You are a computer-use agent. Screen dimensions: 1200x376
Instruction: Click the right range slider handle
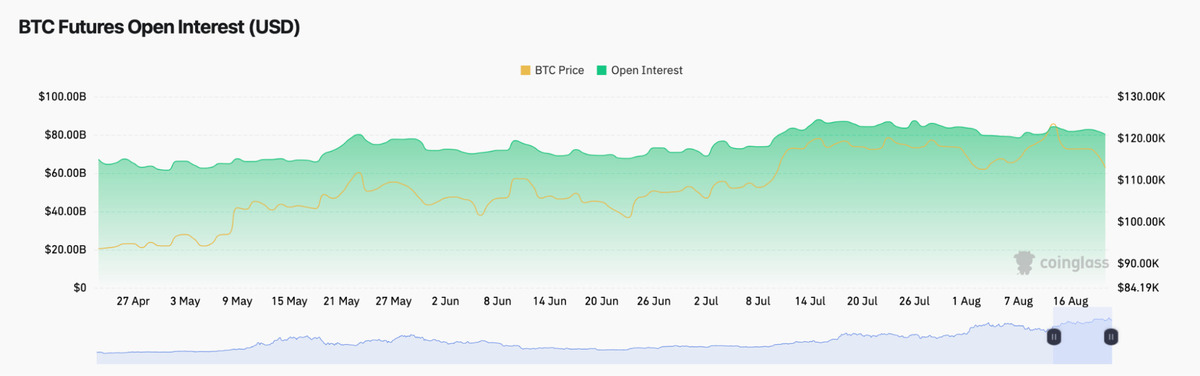tap(1111, 338)
